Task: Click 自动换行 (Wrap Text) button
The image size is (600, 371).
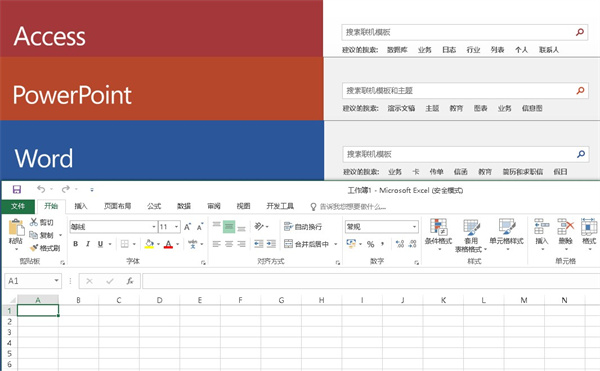Action: [x=303, y=226]
